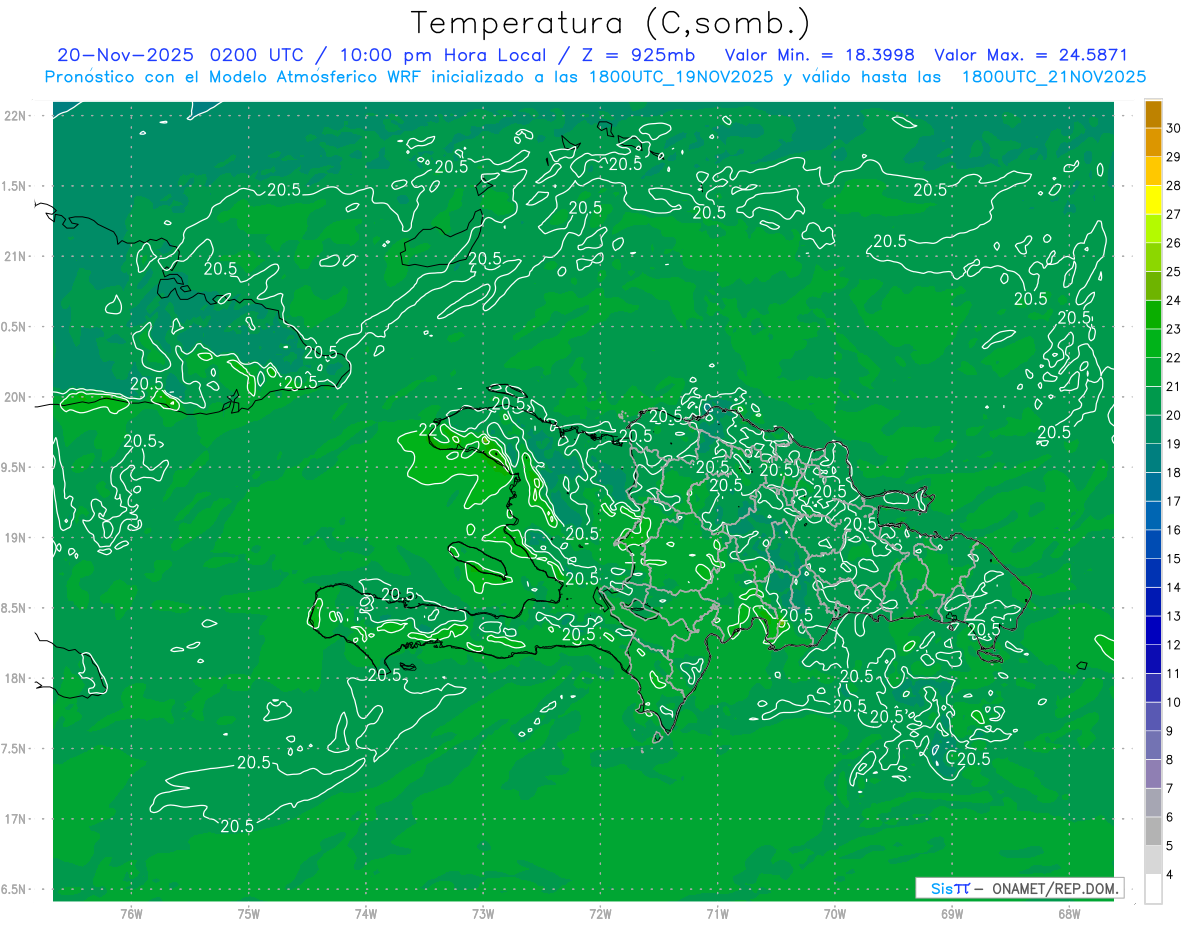The height and width of the screenshot is (927, 1200).
Task: Click the gray legend swatch between 5 and 6
Action: point(1154,832)
